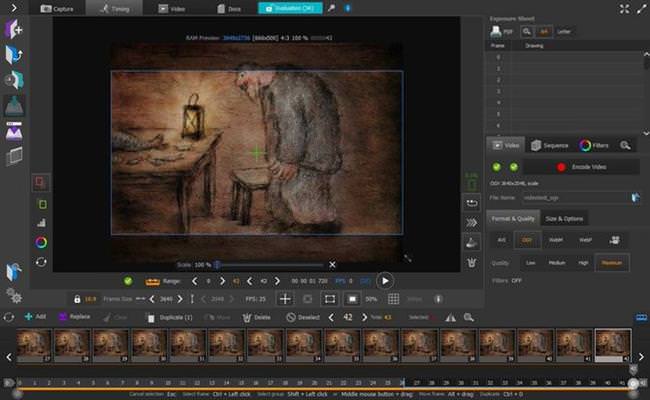Open the Docs tab

coord(229,8)
